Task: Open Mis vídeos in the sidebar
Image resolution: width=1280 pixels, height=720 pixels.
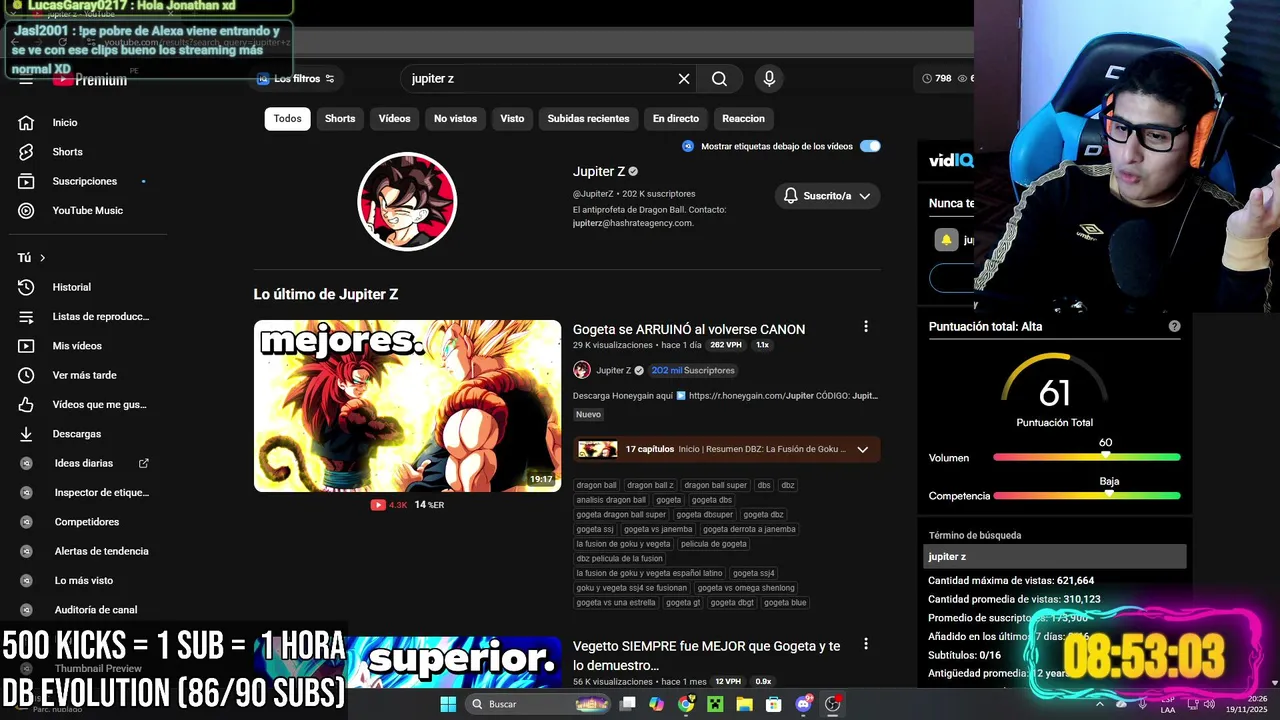Action: tap(77, 346)
